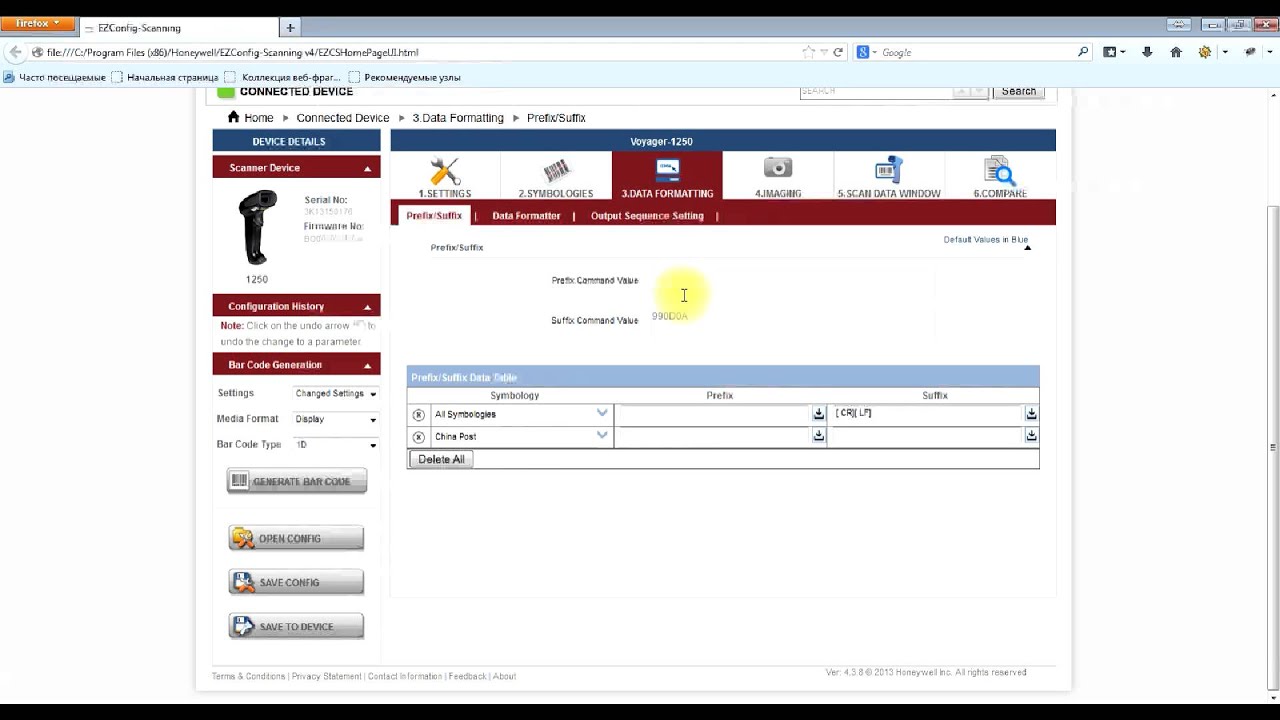1280x720 pixels.
Task: Click the All Symbologies prefix download icon
Action: [x=818, y=414]
